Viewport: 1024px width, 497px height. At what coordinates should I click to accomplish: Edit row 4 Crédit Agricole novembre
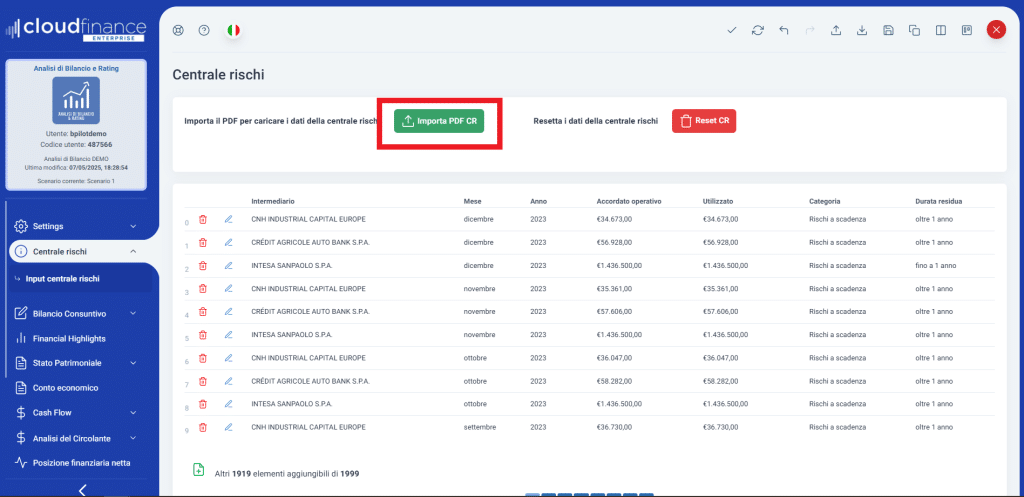229,312
